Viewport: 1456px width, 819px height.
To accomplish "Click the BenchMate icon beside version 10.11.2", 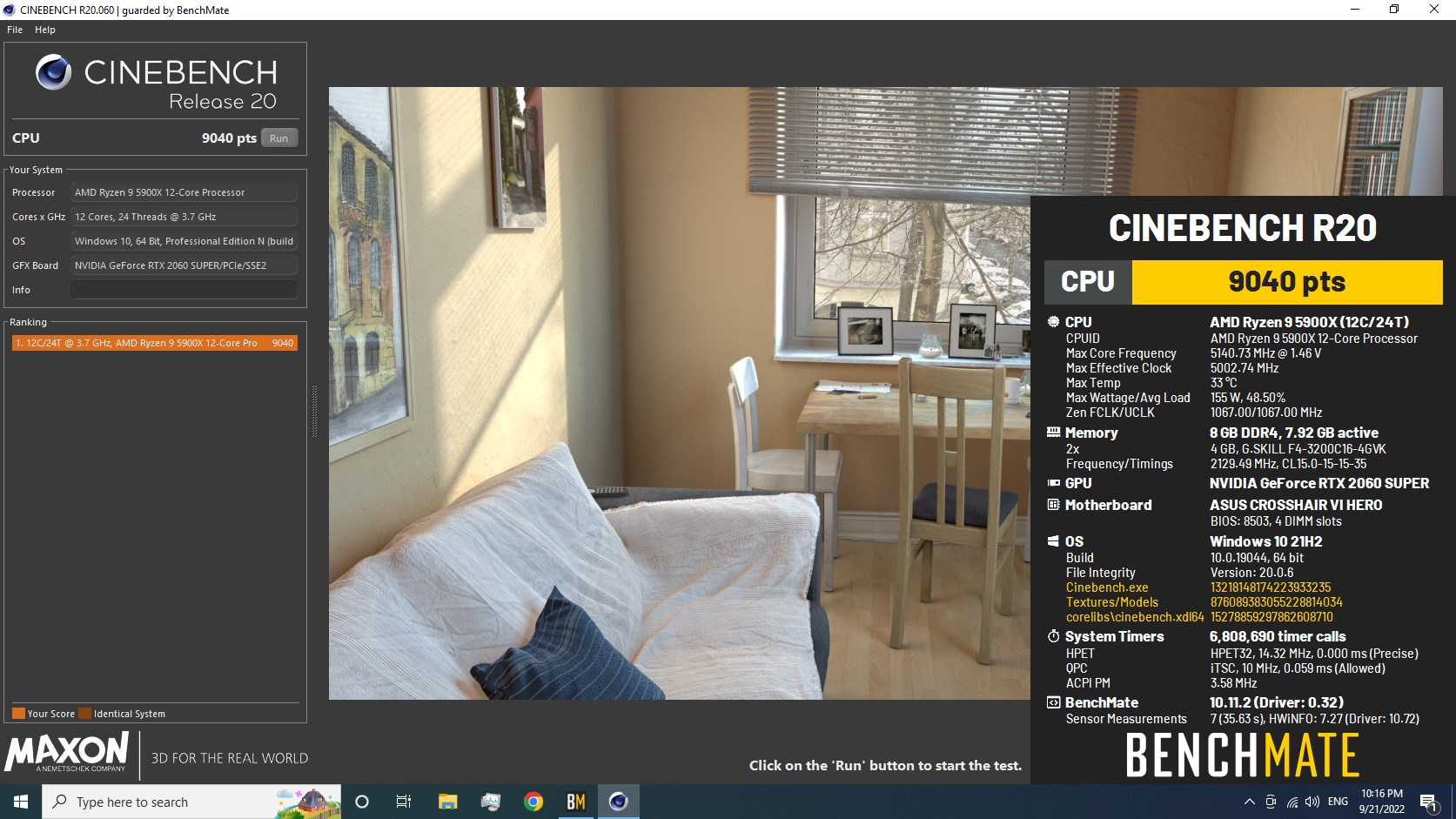I will pos(1053,702).
